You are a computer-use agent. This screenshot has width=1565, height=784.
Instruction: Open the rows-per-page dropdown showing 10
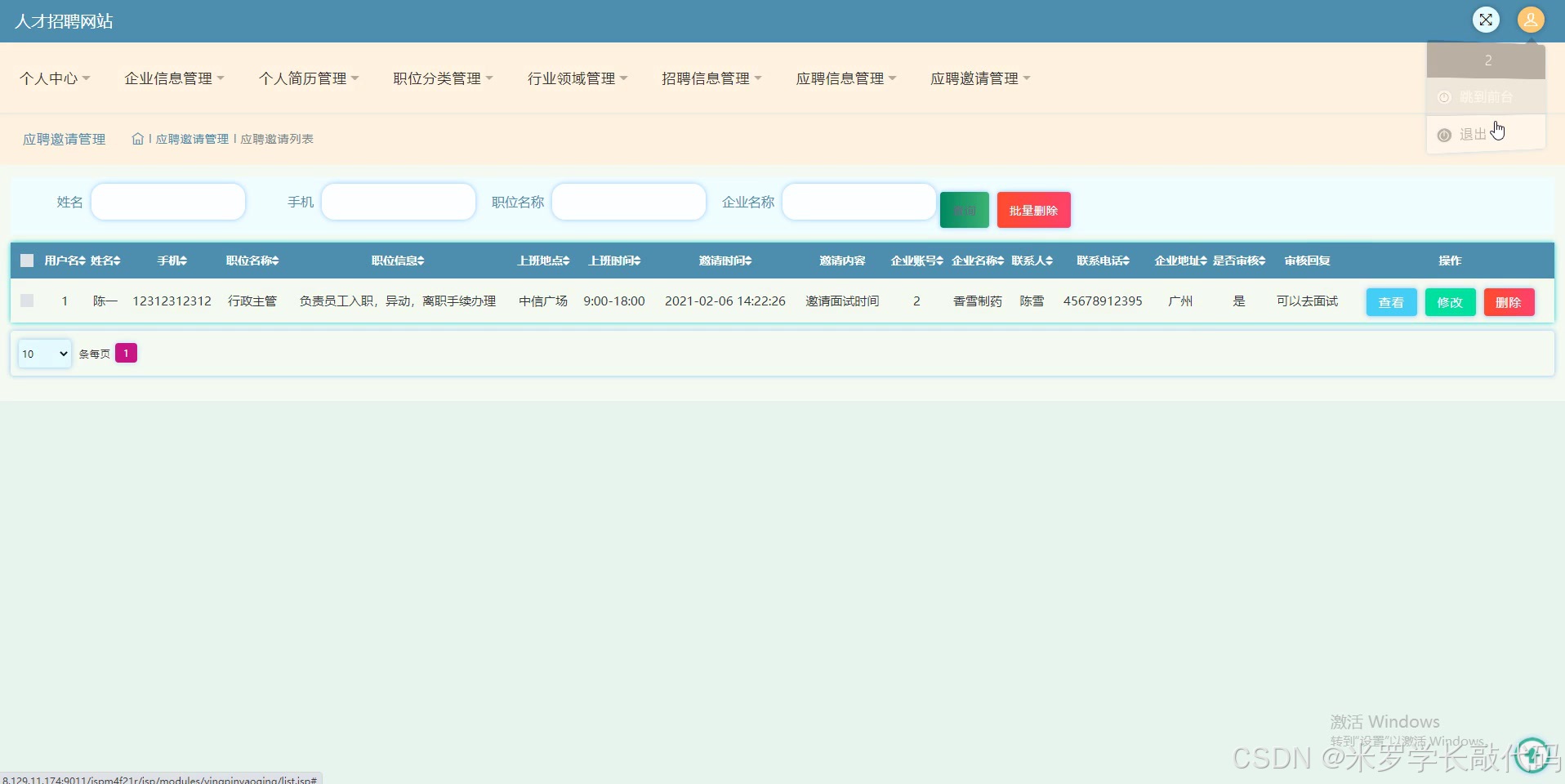tap(45, 354)
